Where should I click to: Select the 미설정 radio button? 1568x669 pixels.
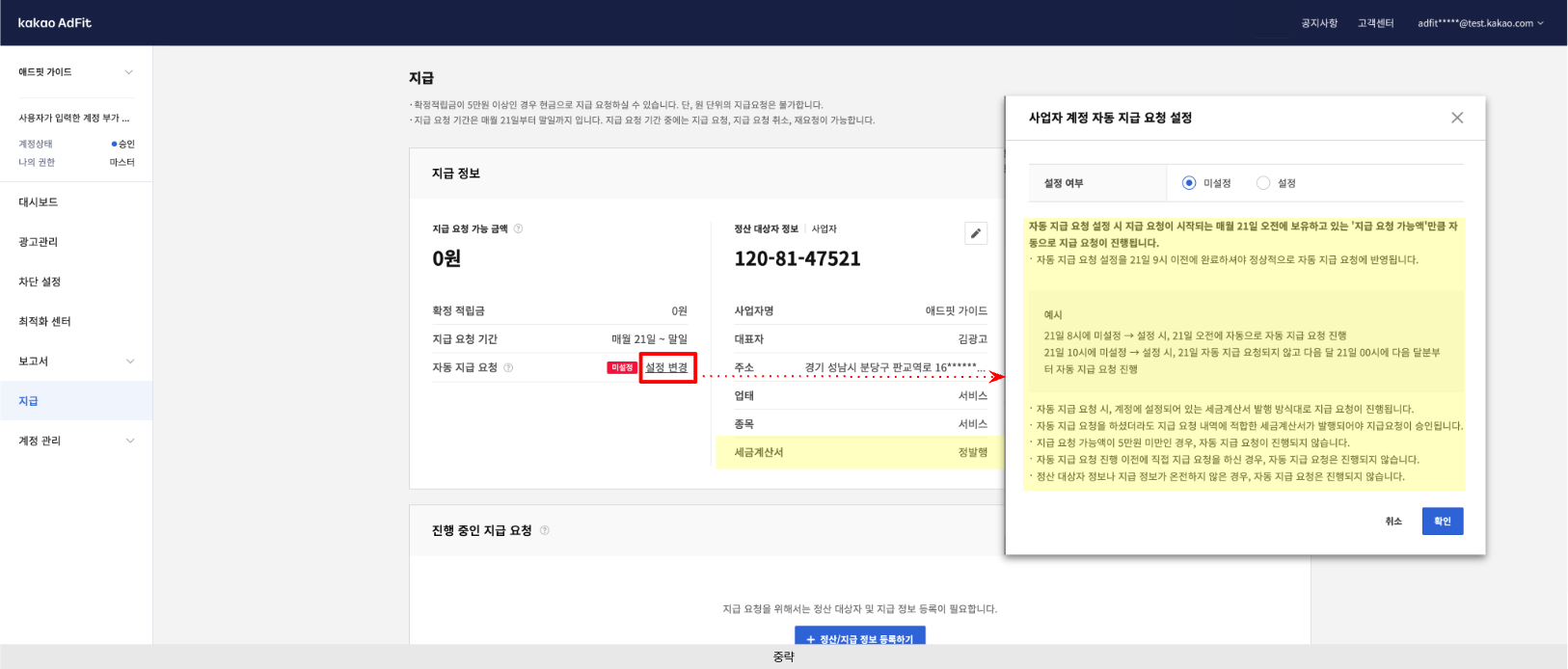click(x=1189, y=183)
